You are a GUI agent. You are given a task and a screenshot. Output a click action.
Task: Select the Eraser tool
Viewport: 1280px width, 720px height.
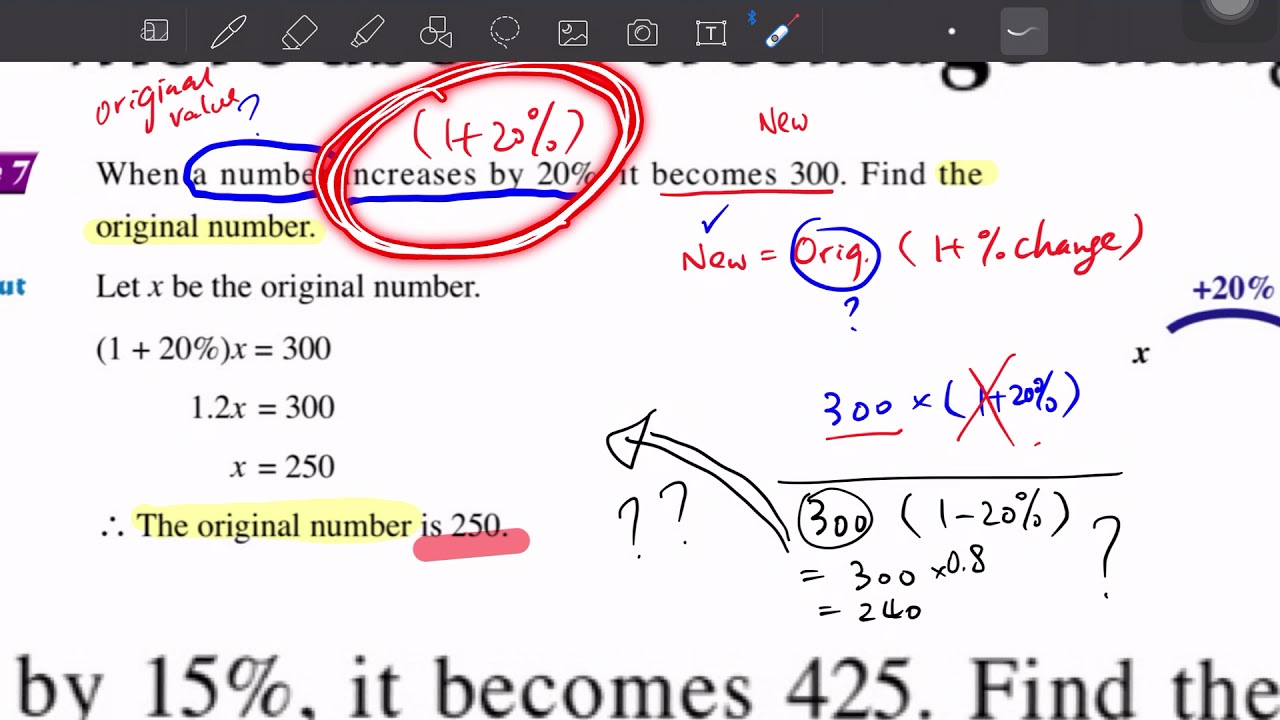[299, 32]
